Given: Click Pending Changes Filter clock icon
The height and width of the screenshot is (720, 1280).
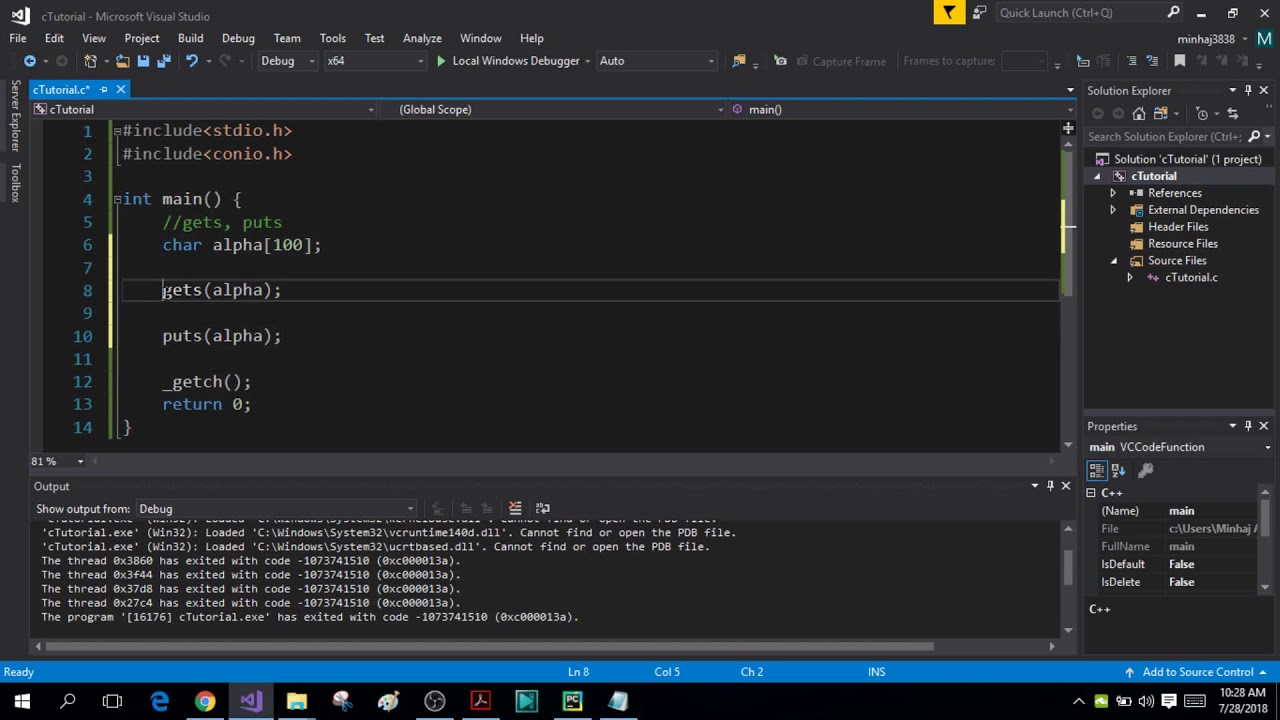Looking at the screenshot, I should [x=1202, y=113].
